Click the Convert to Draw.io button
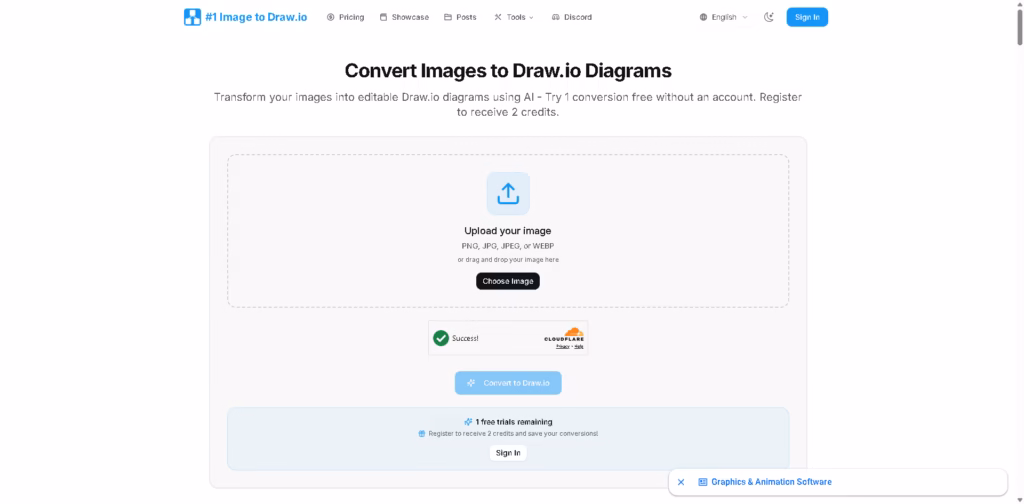 coord(508,383)
